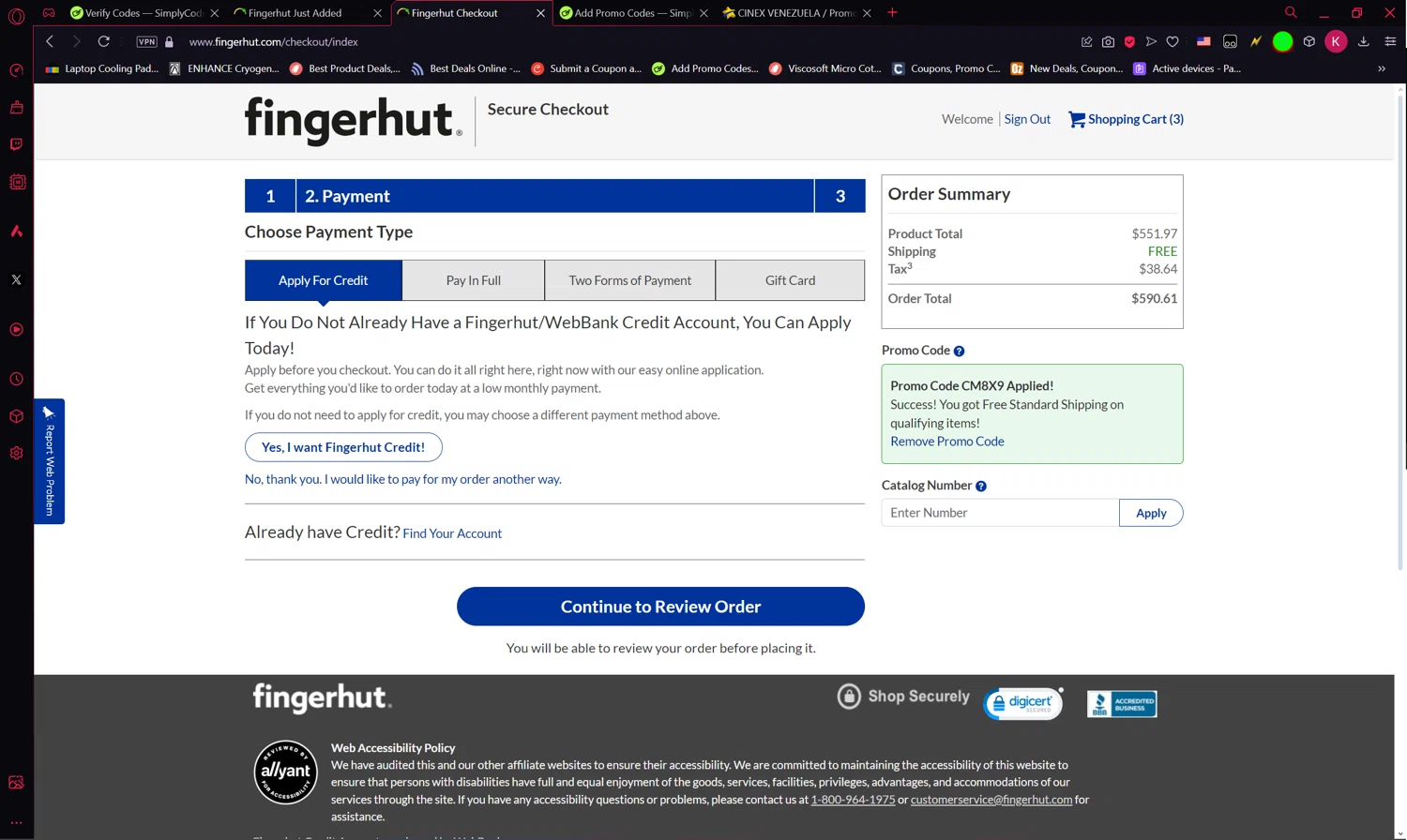Click the browser back arrow
The height and width of the screenshot is (840, 1407).
[x=50, y=41]
